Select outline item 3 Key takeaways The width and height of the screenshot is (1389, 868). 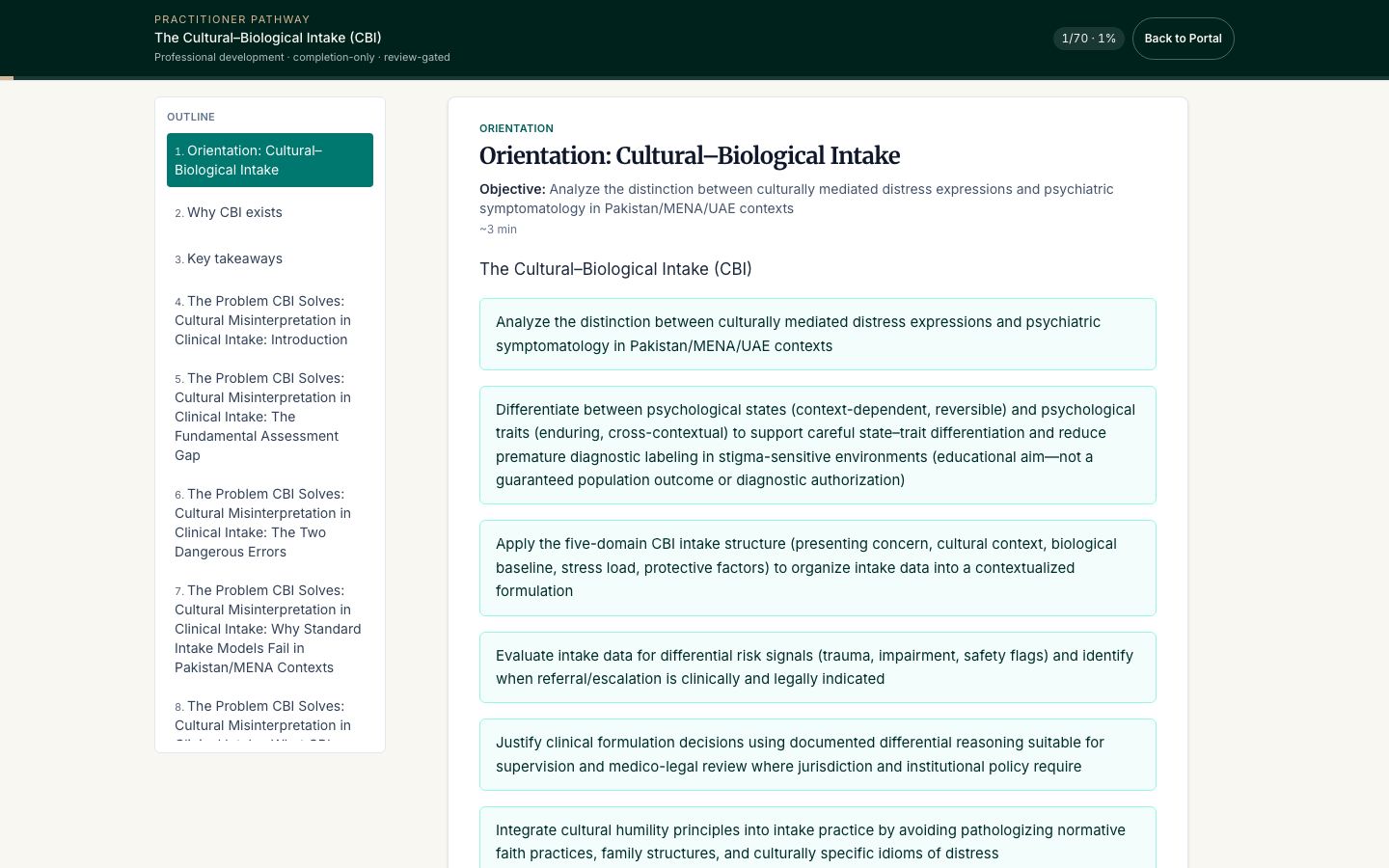pyautogui.click(x=270, y=258)
